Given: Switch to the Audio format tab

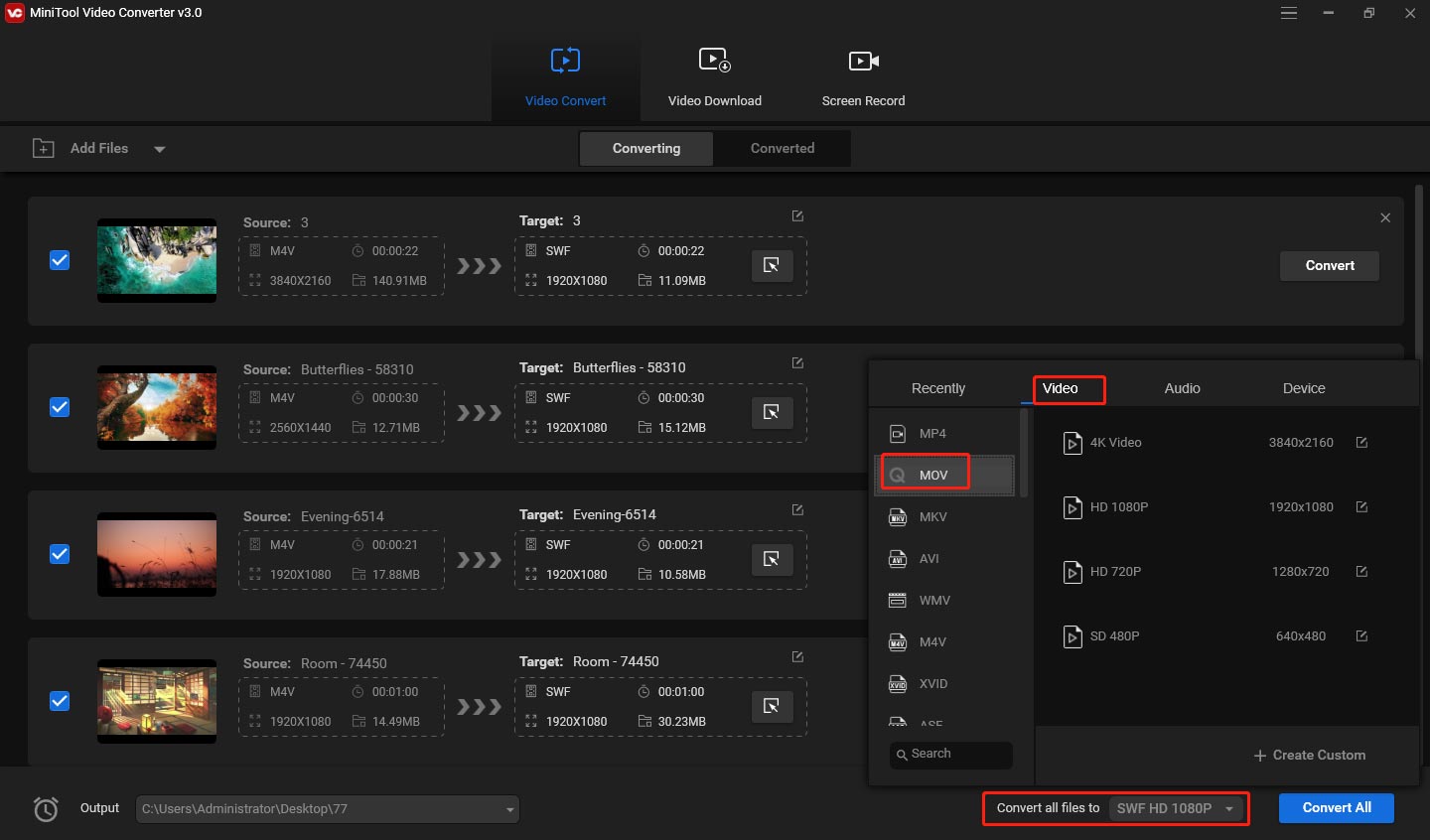Looking at the screenshot, I should (1182, 388).
